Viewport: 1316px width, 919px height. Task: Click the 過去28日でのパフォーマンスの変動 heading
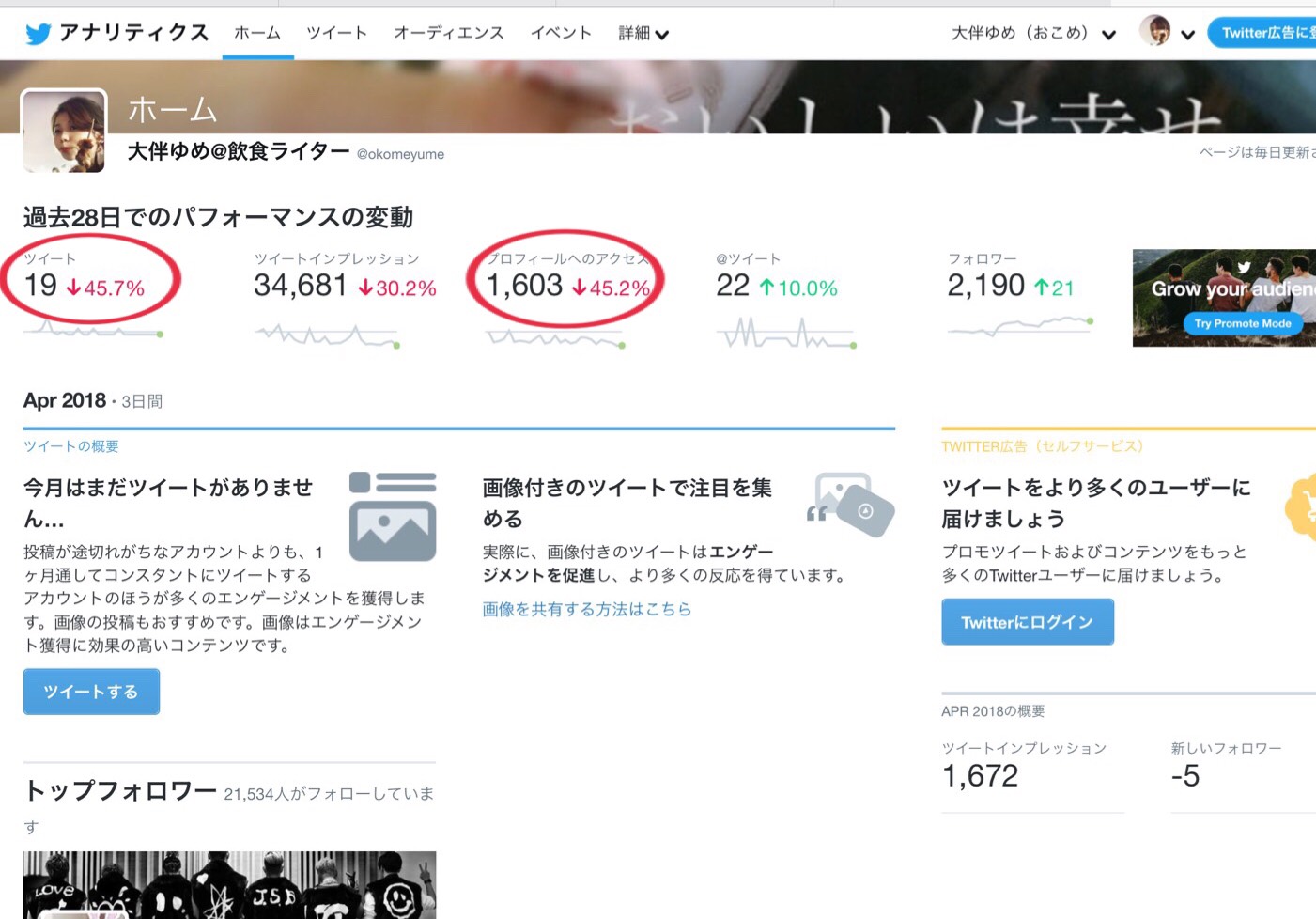(x=218, y=217)
